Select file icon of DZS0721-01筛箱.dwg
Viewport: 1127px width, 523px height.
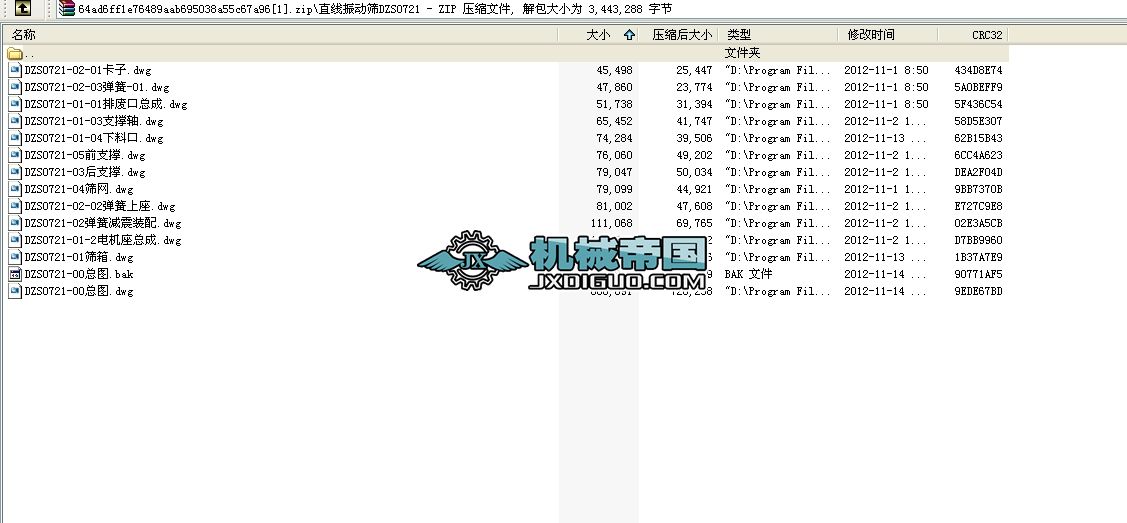pos(15,257)
